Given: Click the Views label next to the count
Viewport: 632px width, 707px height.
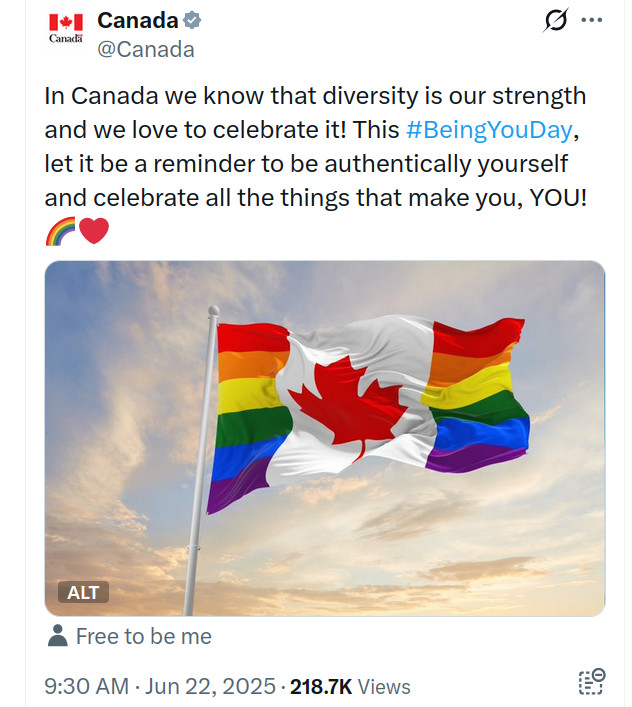Looking at the screenshot, I should tap(384, 686).
